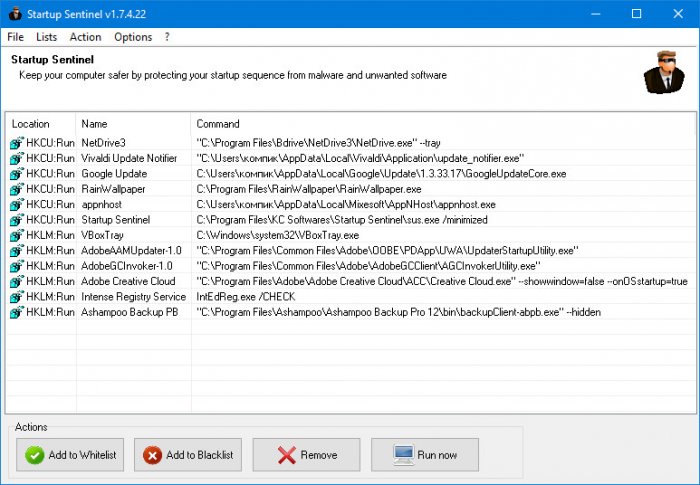Select the registry icon of AdobeGCInvoker-1.0 row
The width and height of the screenshot is (700, 485).
pos(17,266)
